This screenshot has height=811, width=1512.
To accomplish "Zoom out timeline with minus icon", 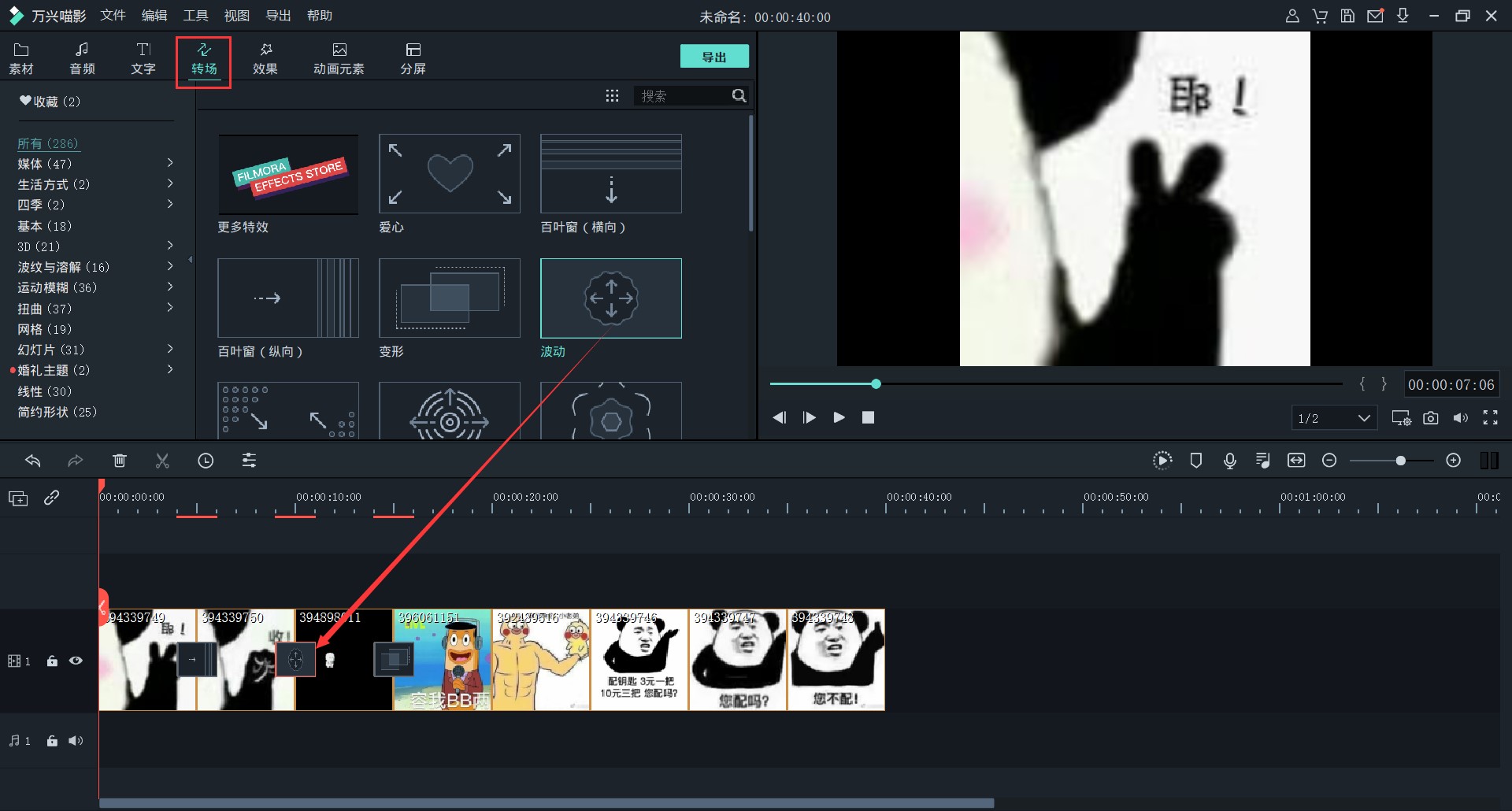I will coord(1329,461).
